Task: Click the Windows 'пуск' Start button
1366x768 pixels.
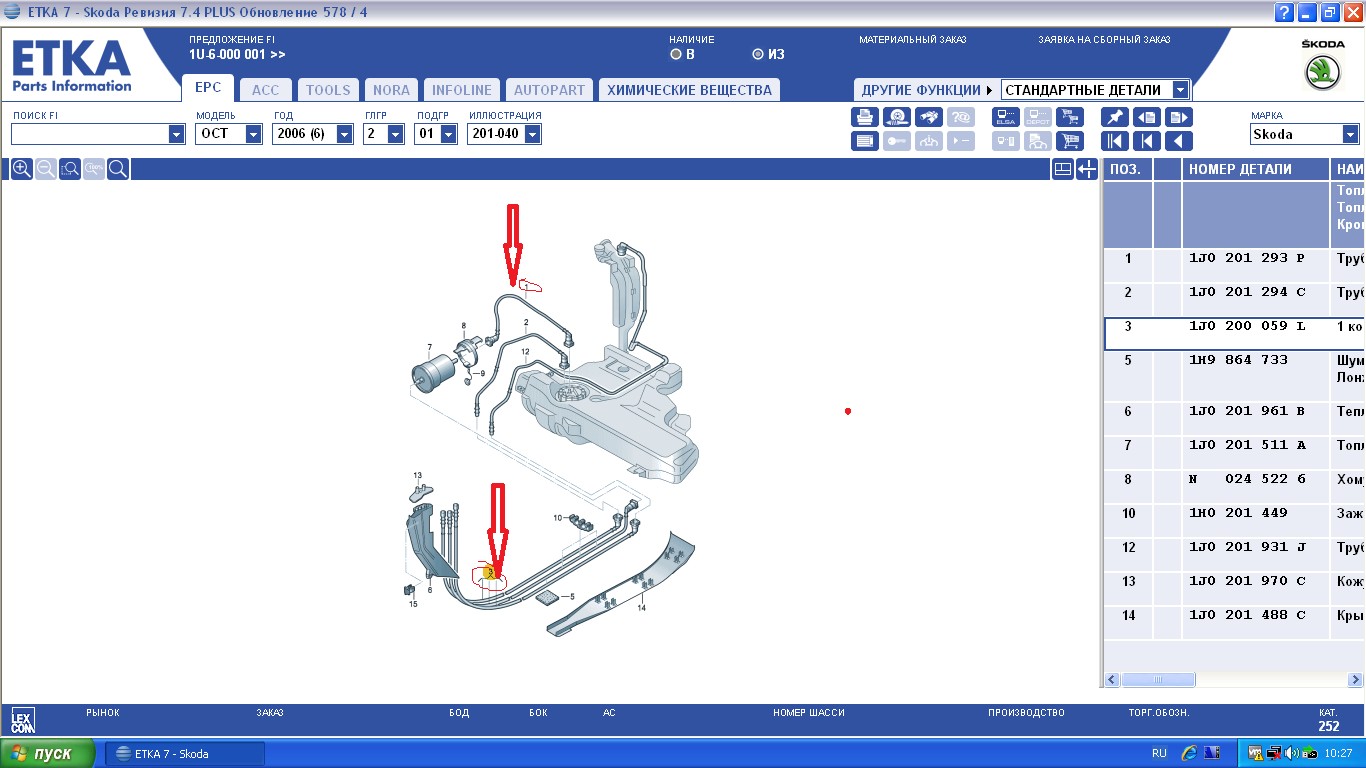Action: tap(48, 753)
